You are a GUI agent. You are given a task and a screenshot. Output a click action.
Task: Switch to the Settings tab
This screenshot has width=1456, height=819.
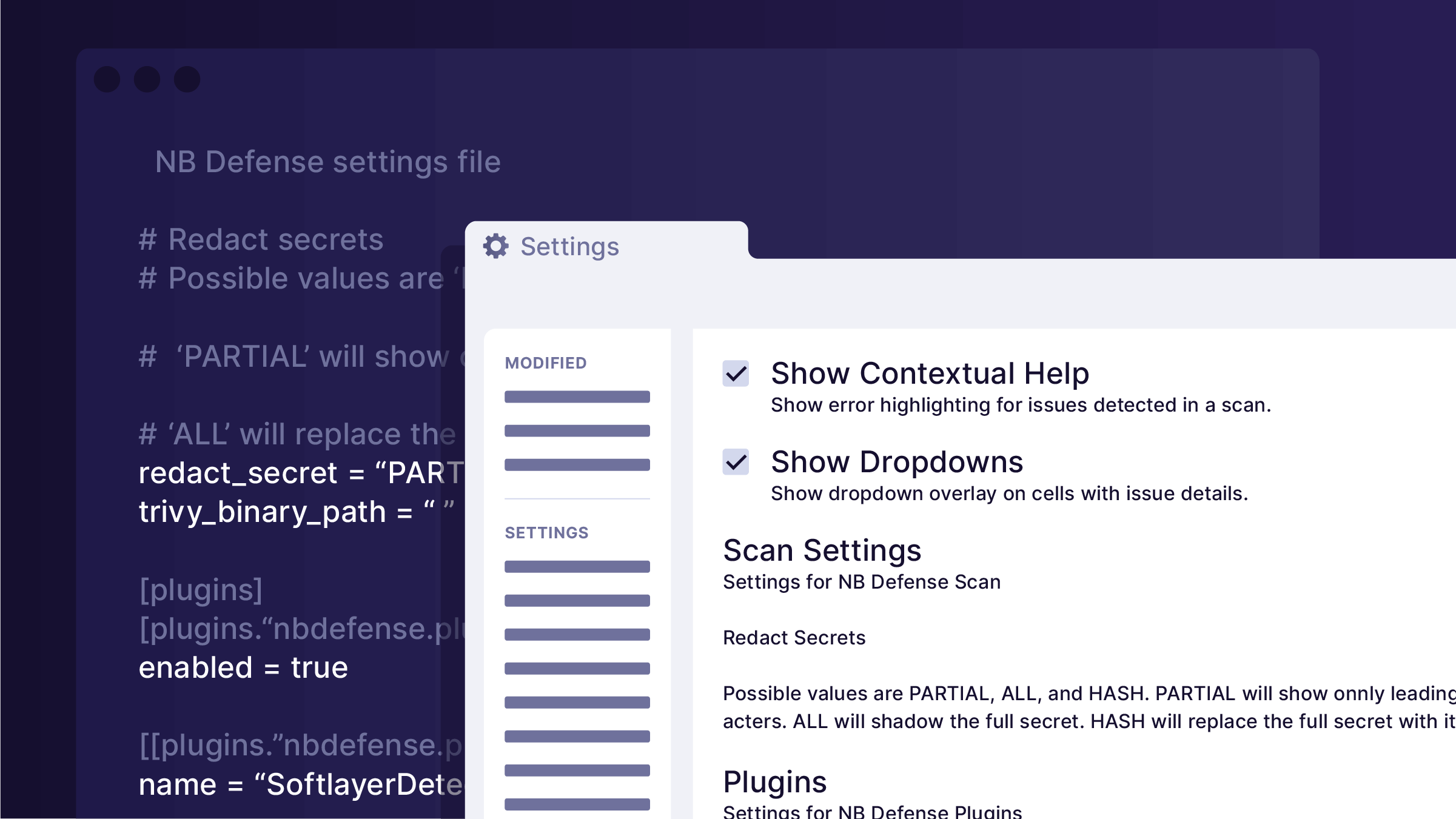[569, 246]
